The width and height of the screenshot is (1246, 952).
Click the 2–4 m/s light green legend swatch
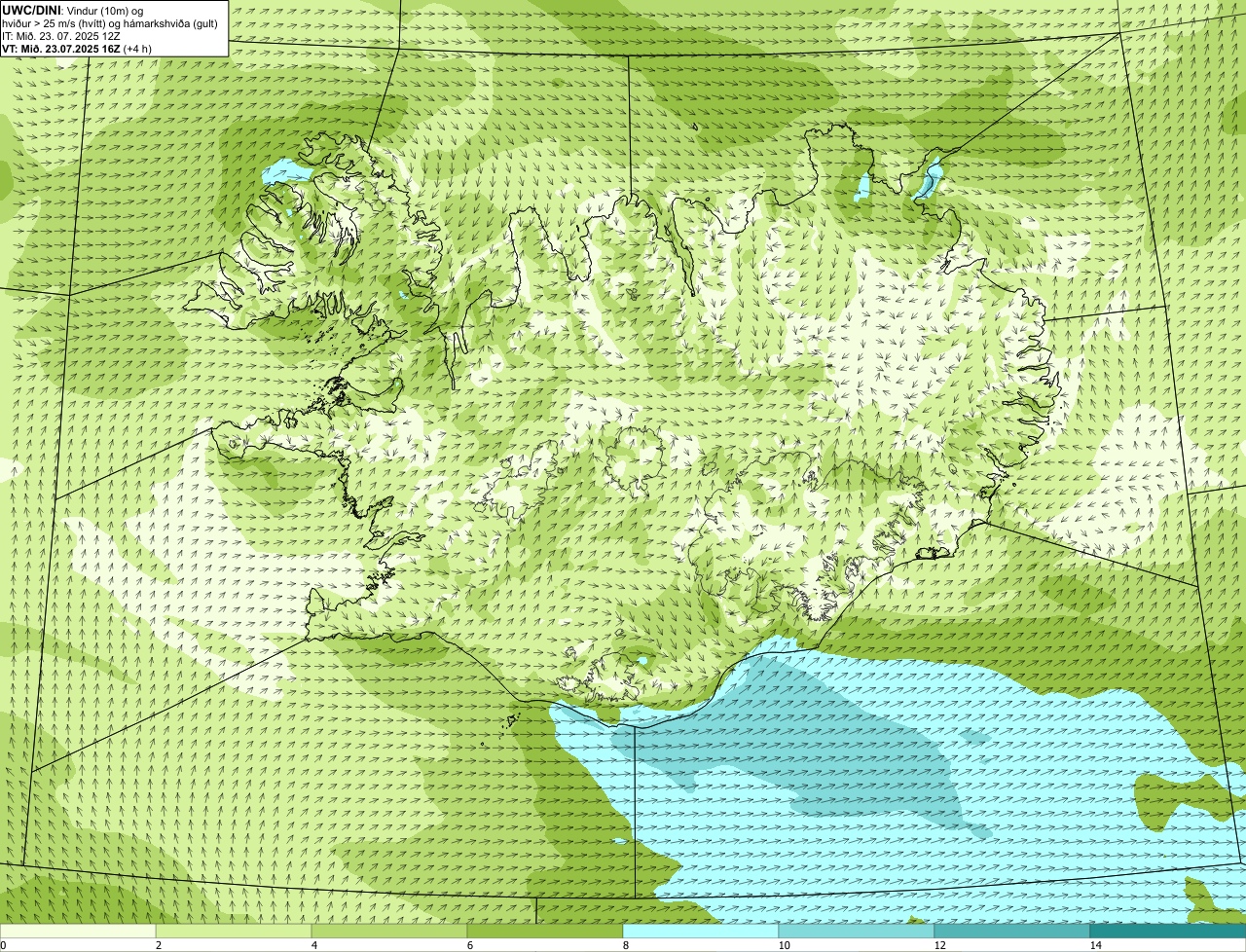234,932
